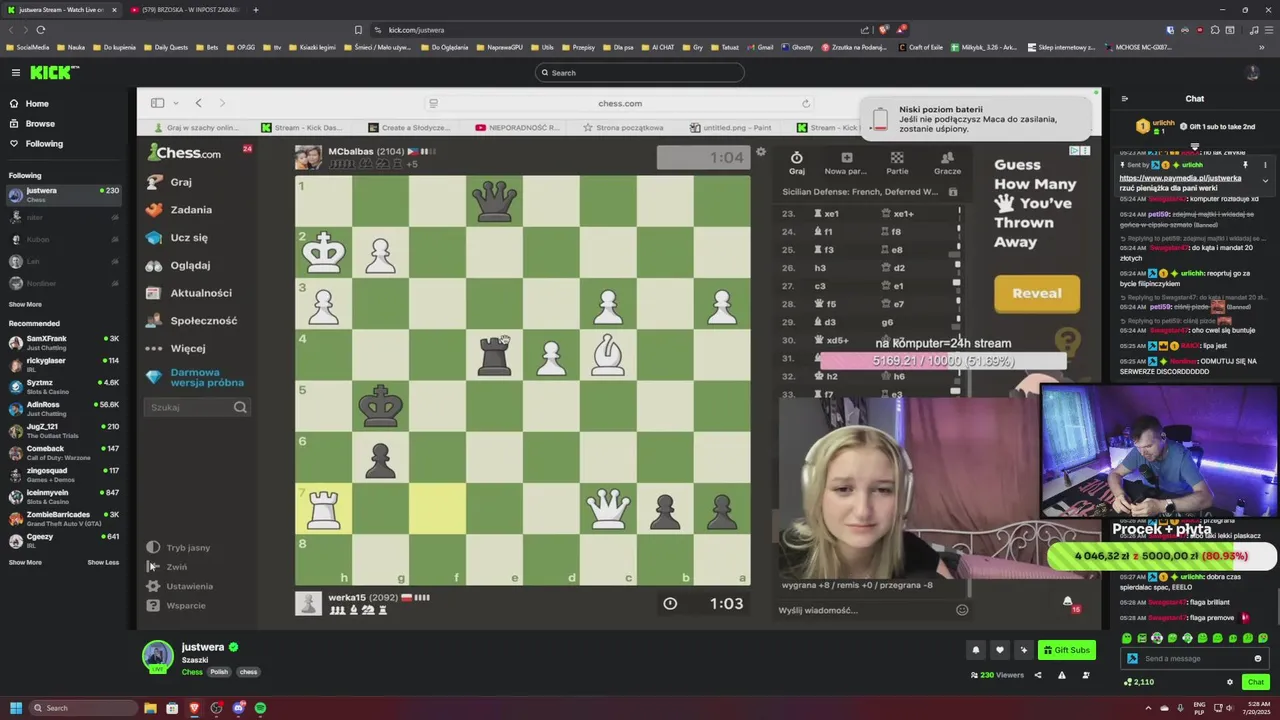Open SamXFrank recommended channel
The image size is (1280, 720).
point(62,342)
